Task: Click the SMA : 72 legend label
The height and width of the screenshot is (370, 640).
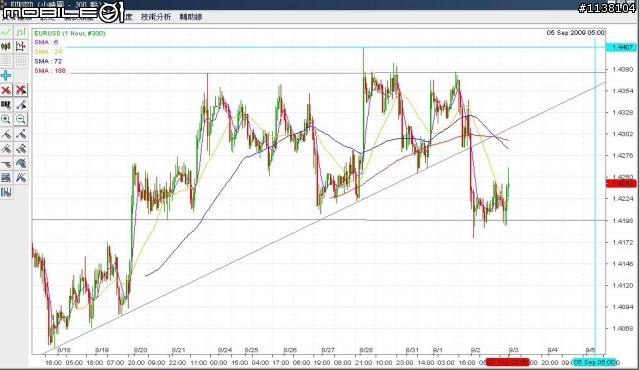Action: [48, 61]
